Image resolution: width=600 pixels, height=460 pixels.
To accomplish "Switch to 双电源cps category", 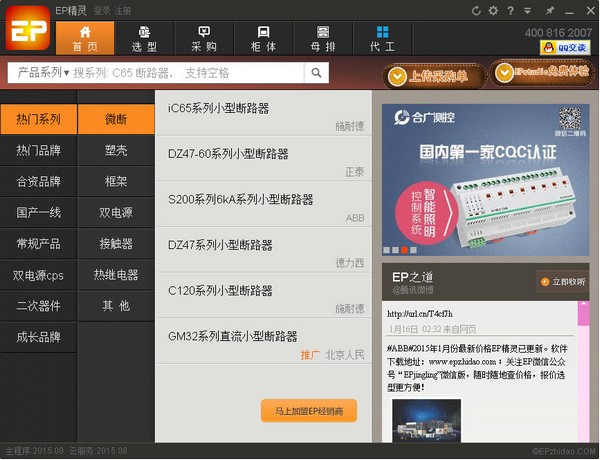I will pyautogui.click(x=38, y=275).
